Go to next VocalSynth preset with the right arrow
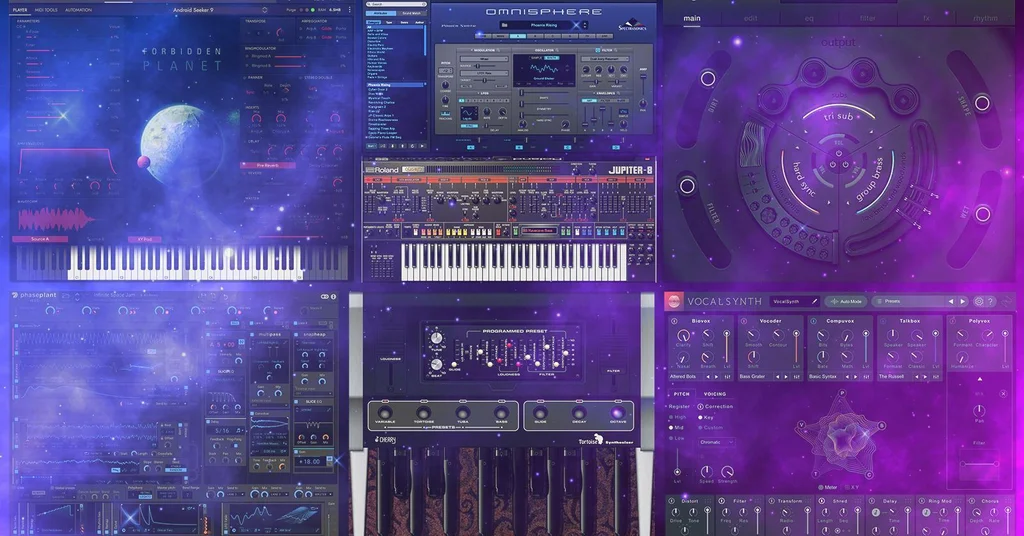The width and height of the screenshot is (1024, 536). 963,302
